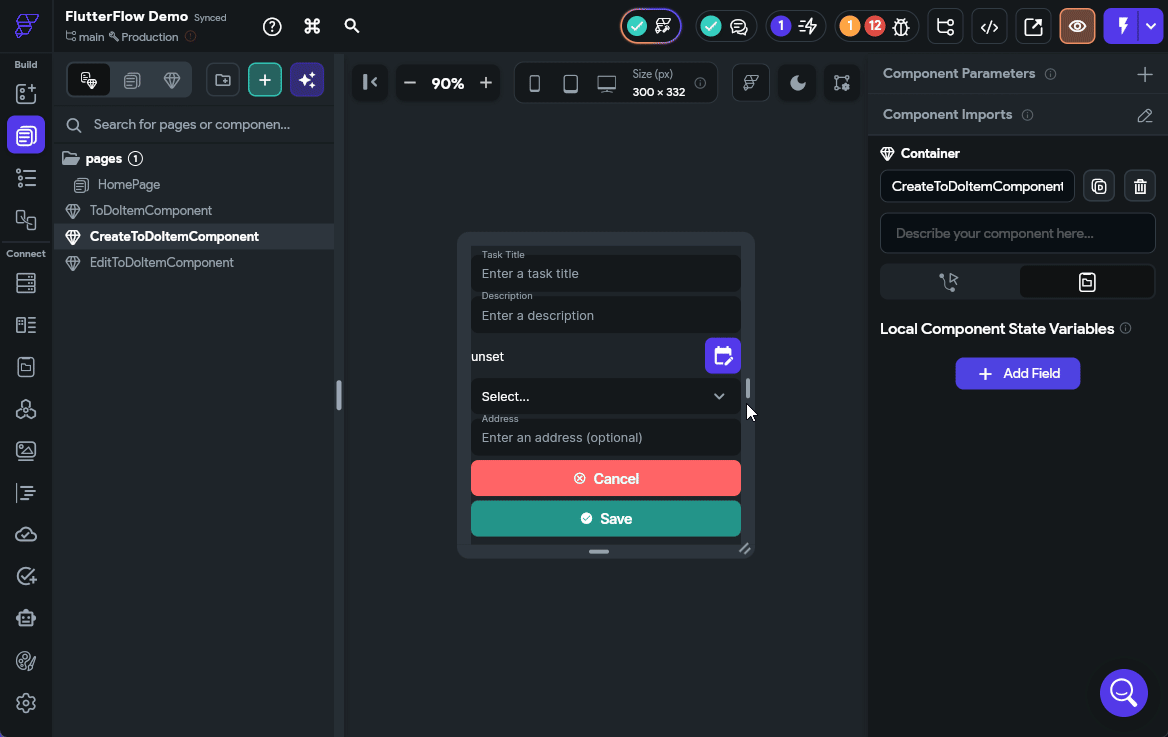
Task: Click the green Save button
Action: point(606,519)
